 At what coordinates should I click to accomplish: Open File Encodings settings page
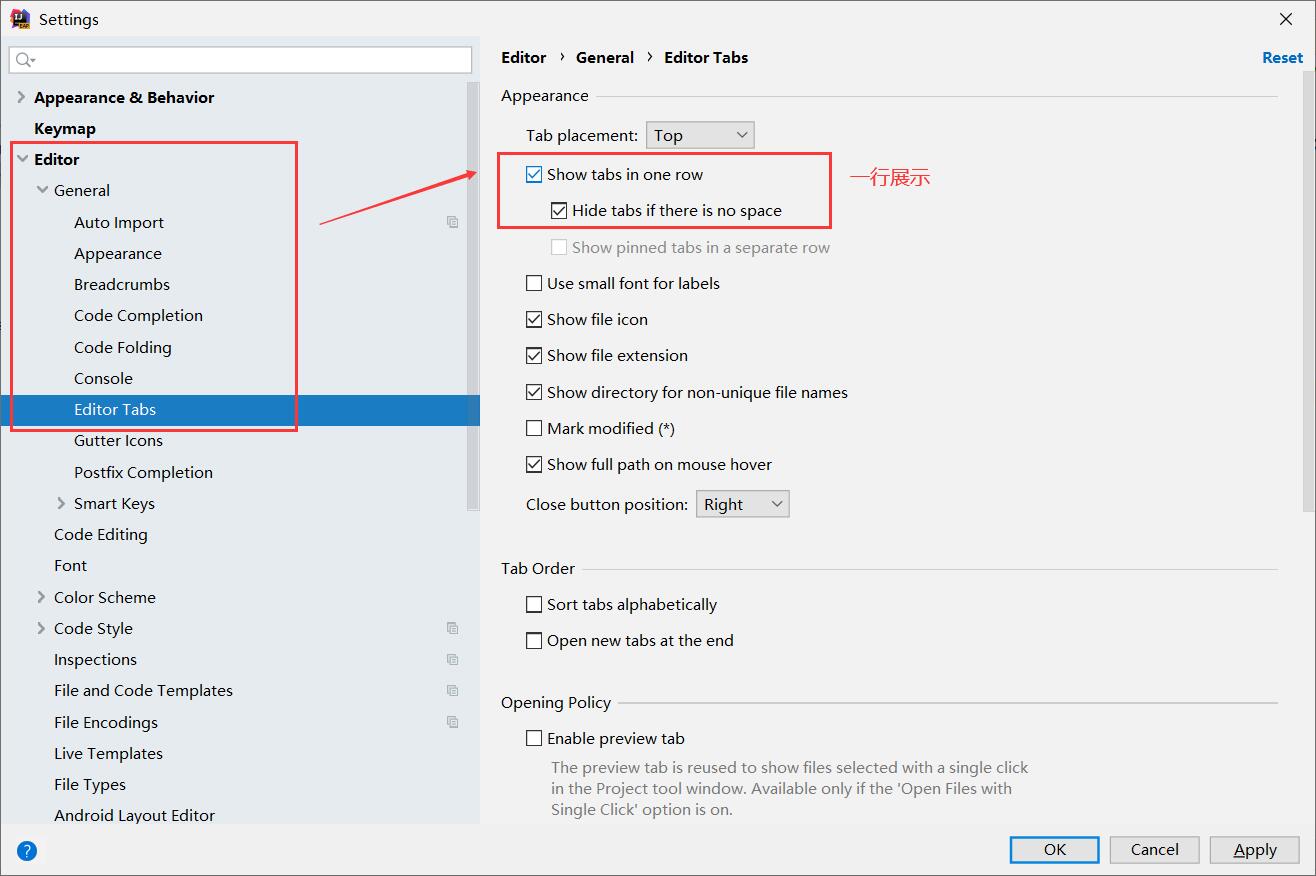106,722
